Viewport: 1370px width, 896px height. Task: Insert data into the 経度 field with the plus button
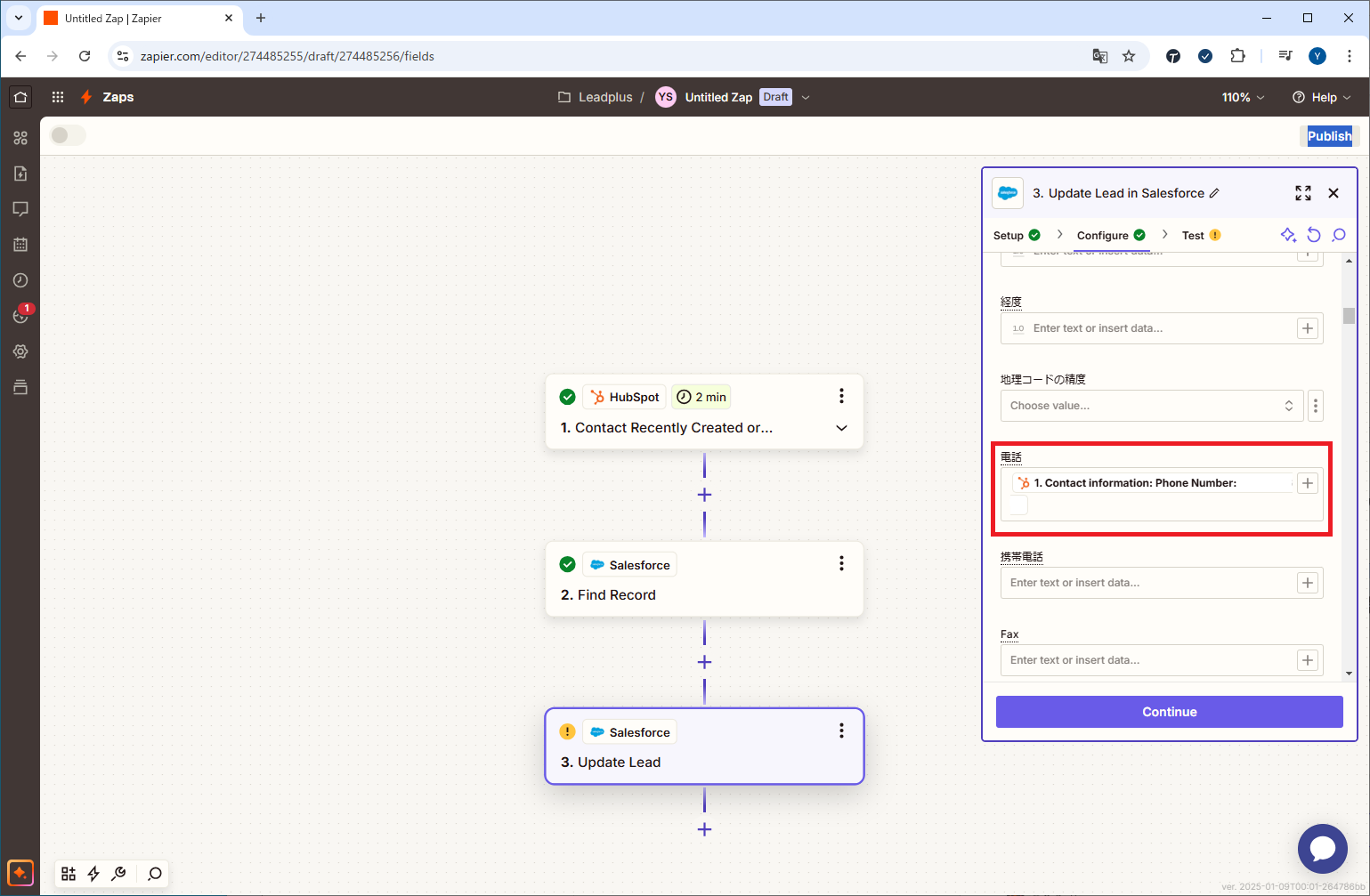pos(1308,328)
